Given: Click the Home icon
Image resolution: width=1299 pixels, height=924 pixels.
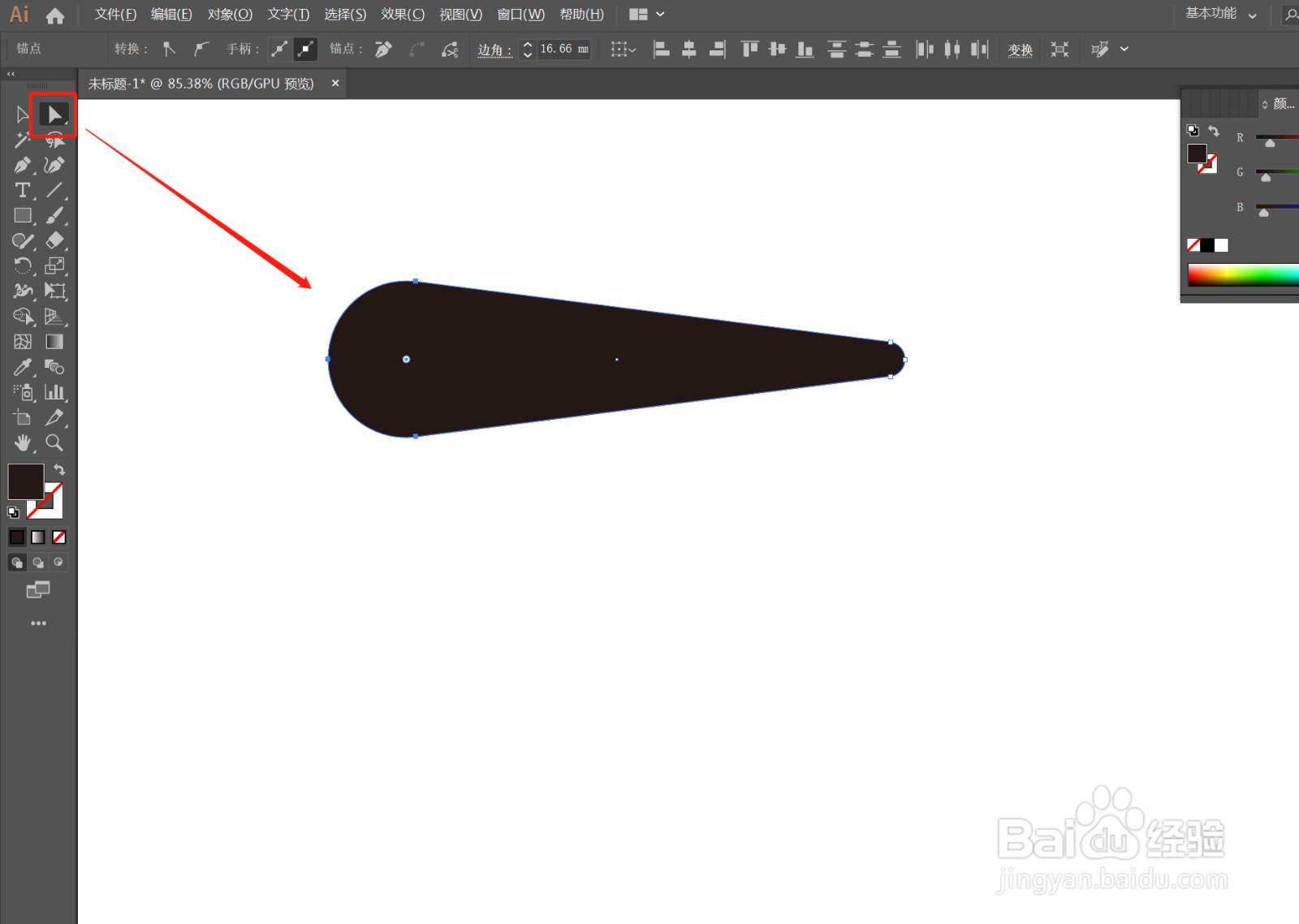Looking at the screenshot, I should click(x=54, y=15).
